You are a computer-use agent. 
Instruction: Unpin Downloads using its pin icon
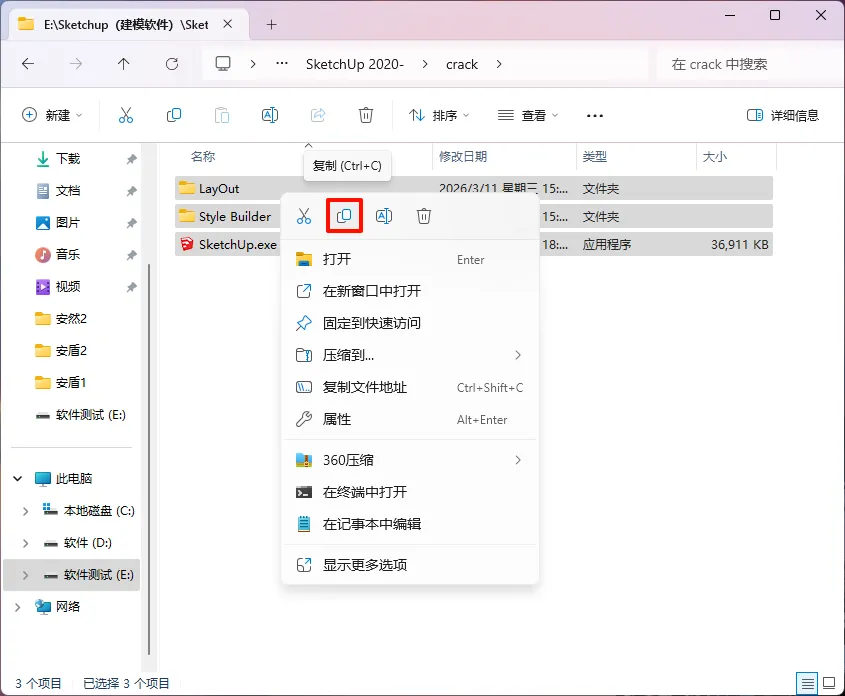click(131, 159)
